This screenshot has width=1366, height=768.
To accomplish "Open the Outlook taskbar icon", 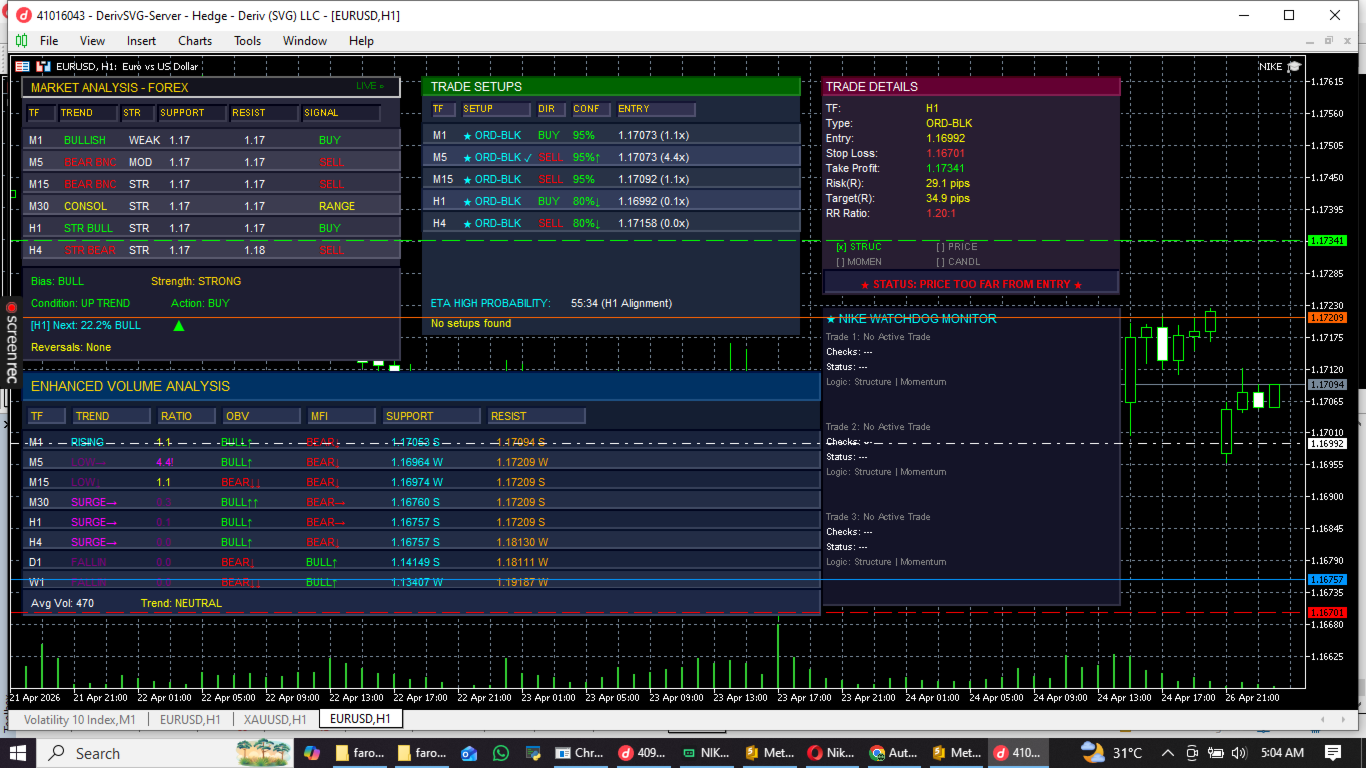I will click(x=469, y=753).
